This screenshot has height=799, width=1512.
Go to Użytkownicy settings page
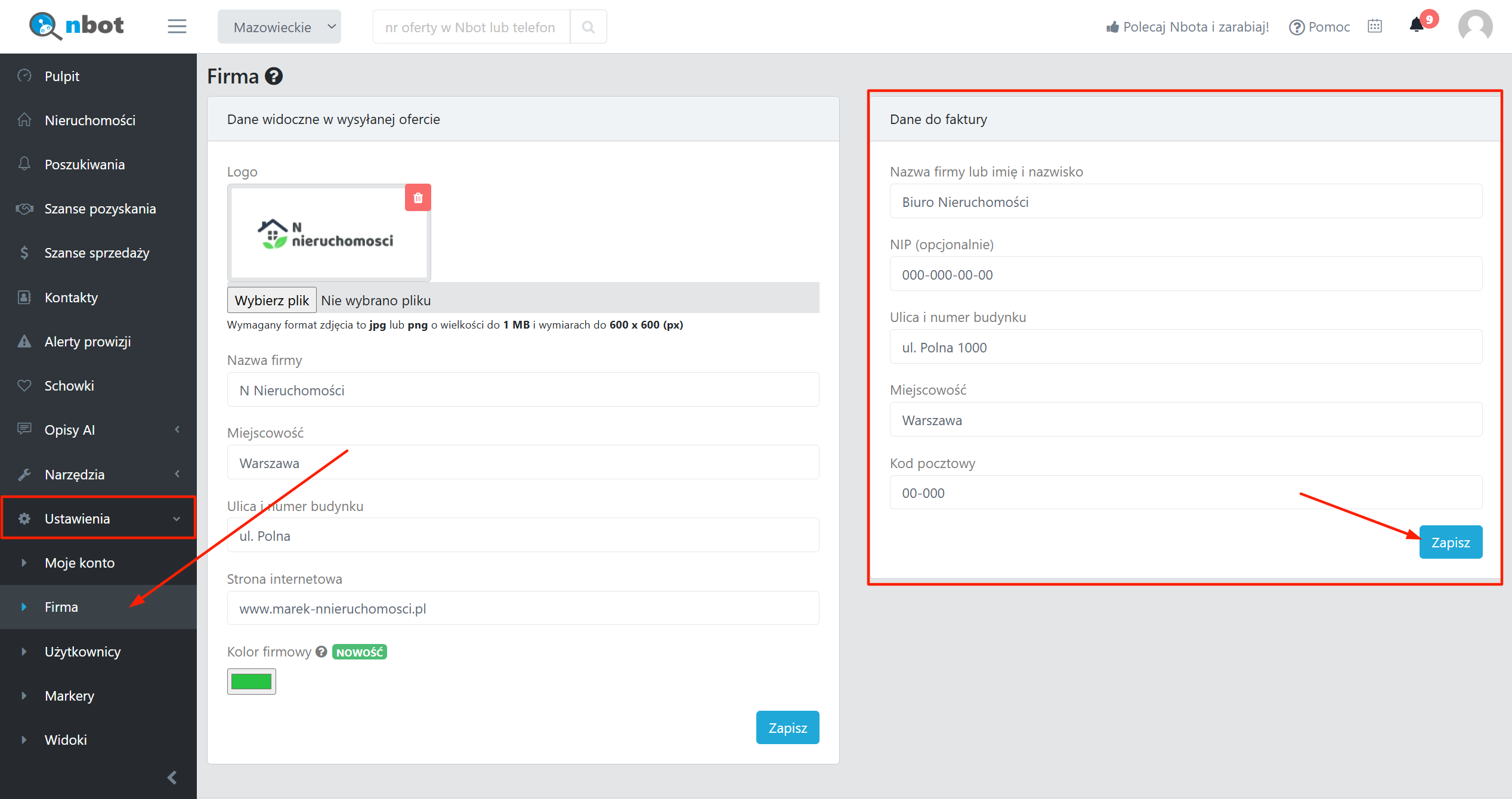pyautogui.click(x=82, y=652)
